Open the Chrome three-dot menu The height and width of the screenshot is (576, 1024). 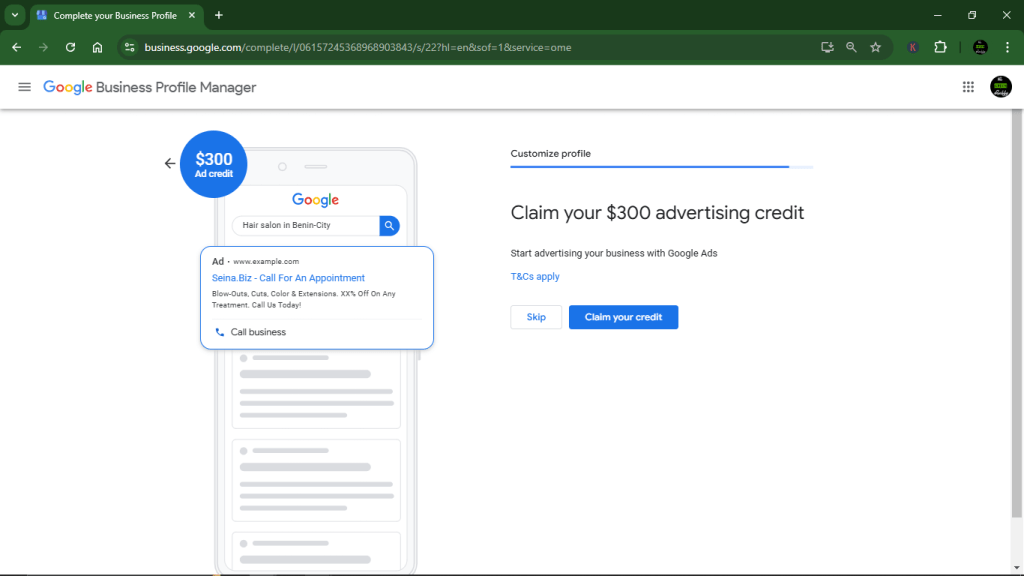point(1005,46)
